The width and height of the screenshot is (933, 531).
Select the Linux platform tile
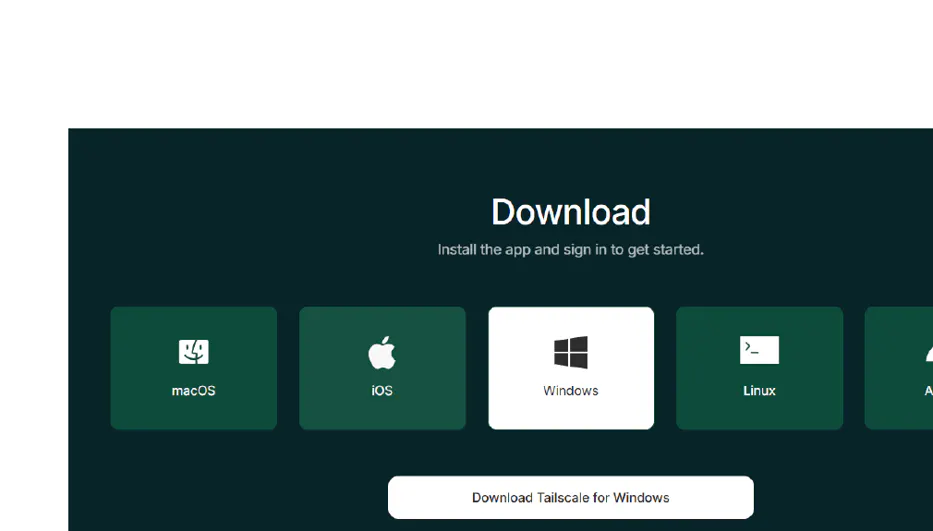pyautogui.click(x=759, y=368)
